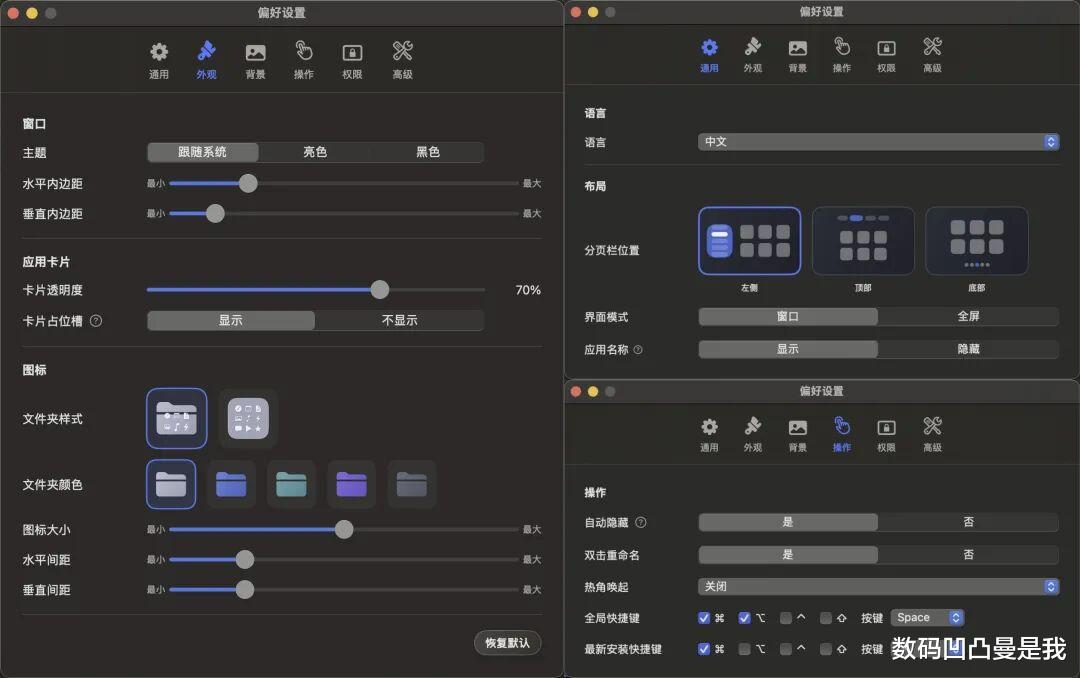Select 否 for 双击重命名
The width and height of the screenshot is (1080, 678).
click(x=968, y=555)
